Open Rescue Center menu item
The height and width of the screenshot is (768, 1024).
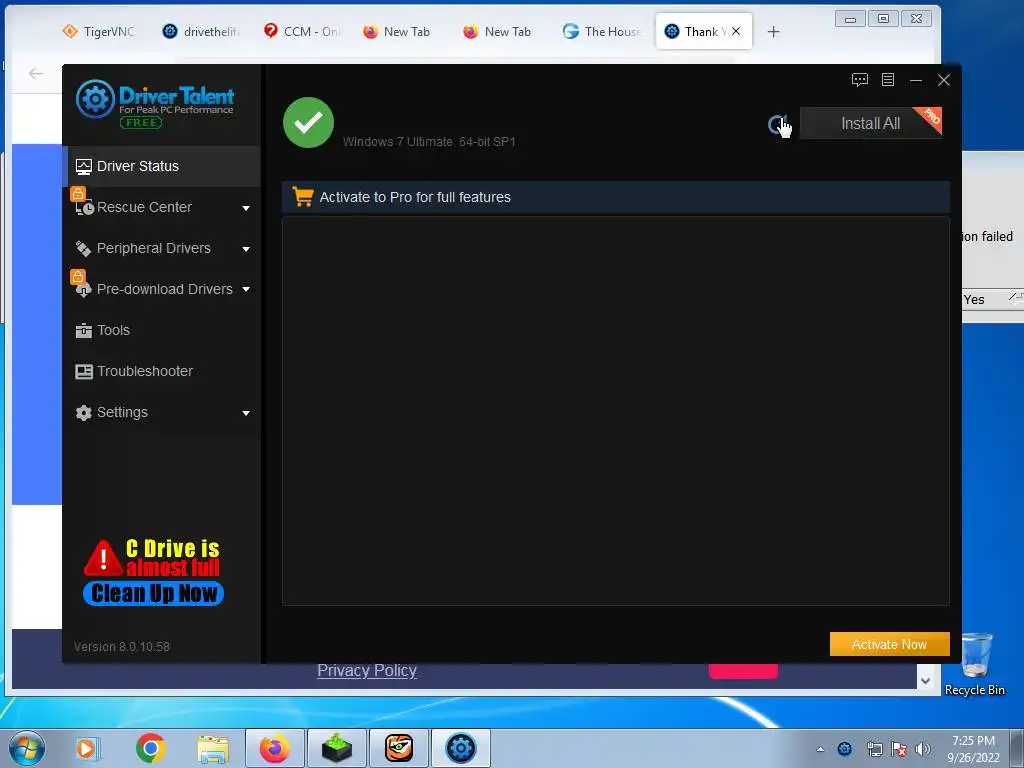[144, 208]
